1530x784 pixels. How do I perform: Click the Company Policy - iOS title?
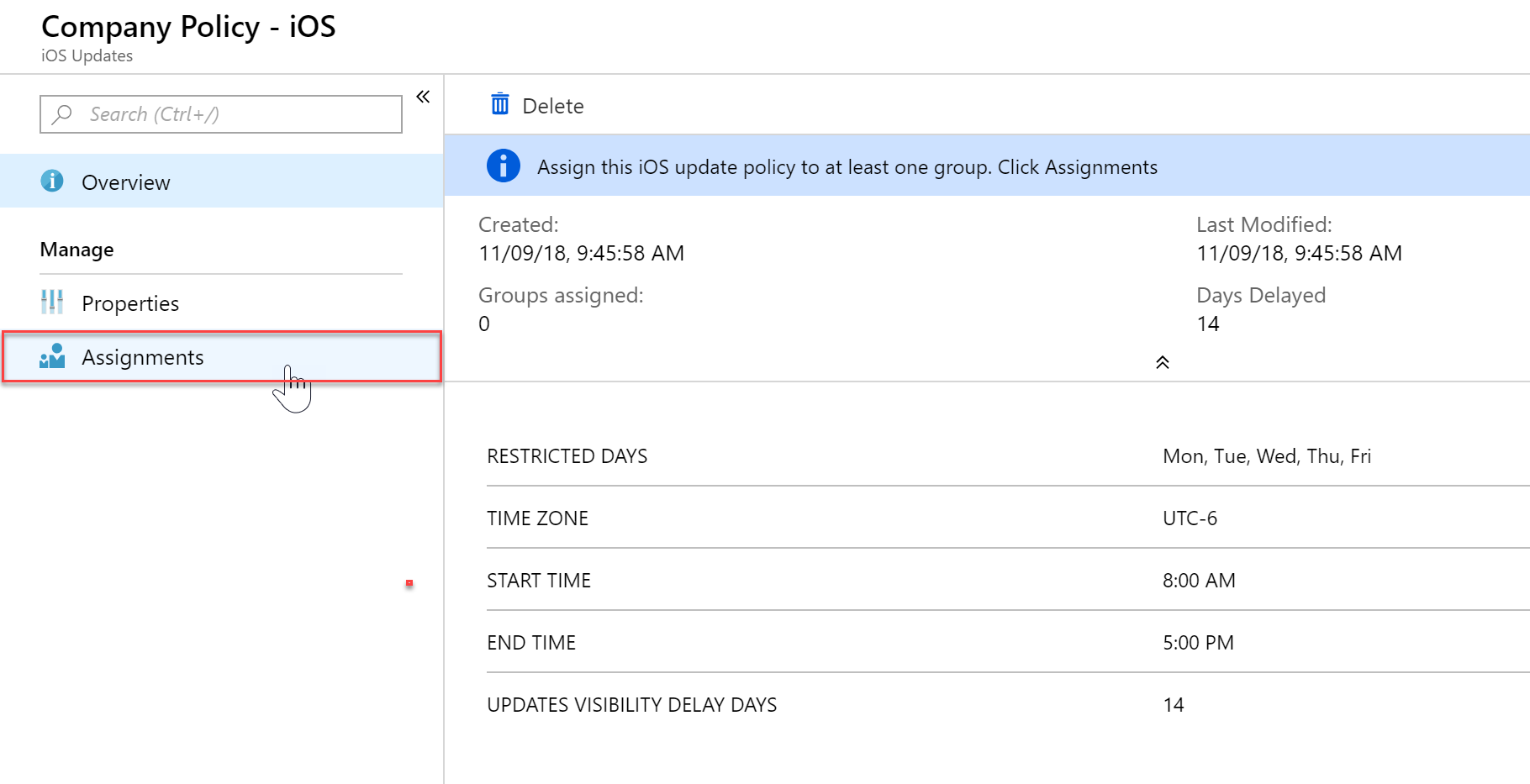[x=188, y=27]
